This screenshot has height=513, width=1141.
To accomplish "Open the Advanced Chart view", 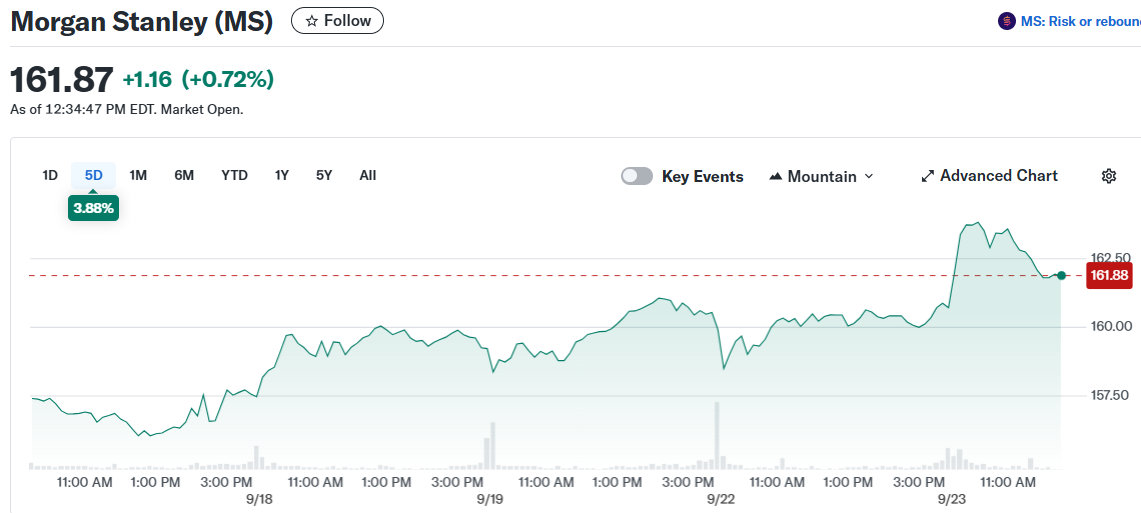I will [x=989, y=176].
